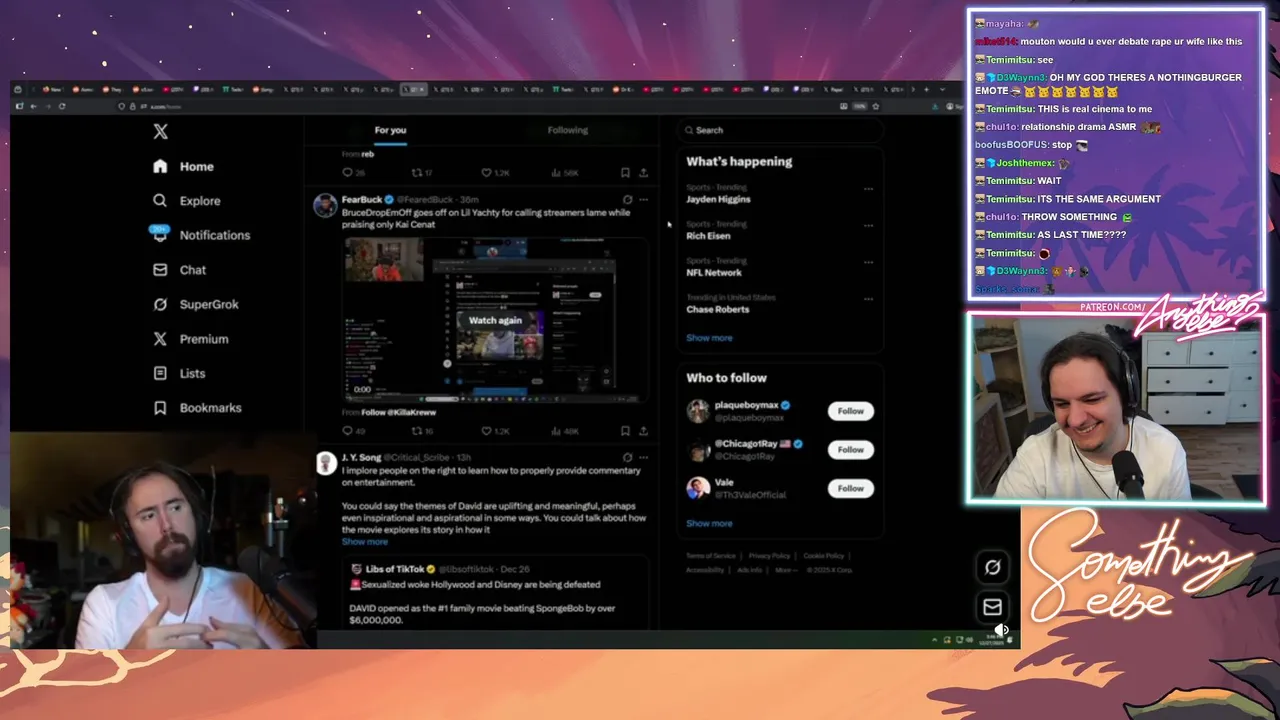Open FearBuck's profile avatar
The height and width of the screenshot is (720, 1280).
[x=325, y=206]
